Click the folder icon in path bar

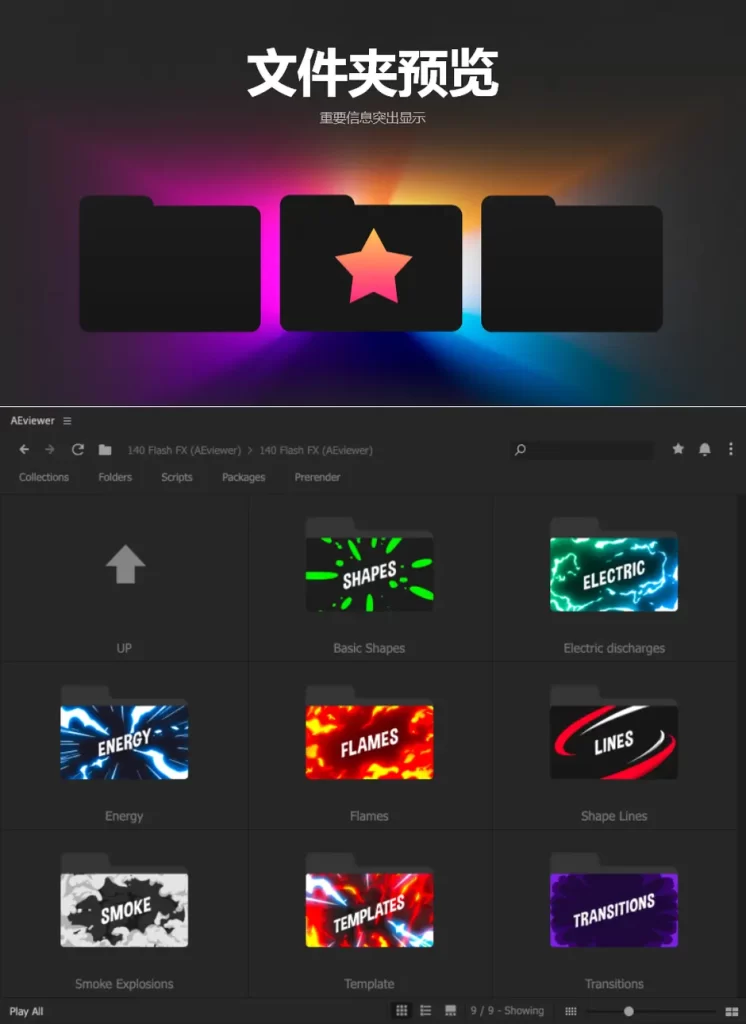point(105,450)
